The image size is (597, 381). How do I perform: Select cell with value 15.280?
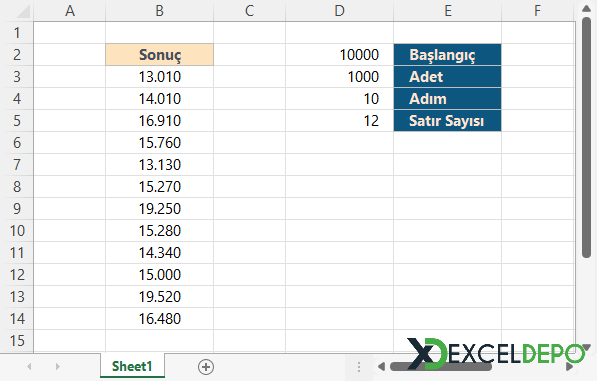pos(160,231)
